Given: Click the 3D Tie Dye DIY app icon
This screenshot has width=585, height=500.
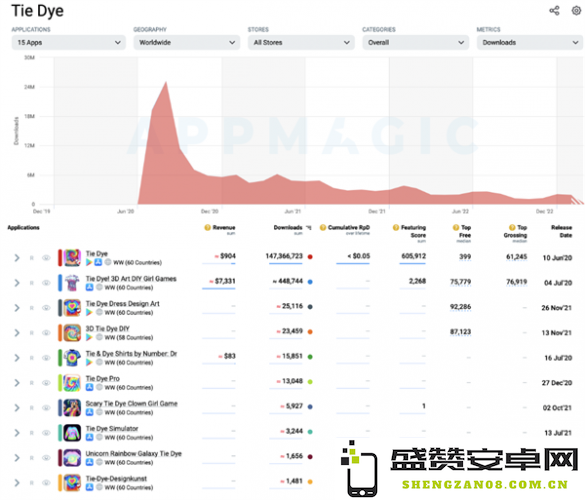Looking at the screenshot, I should 72,333.
